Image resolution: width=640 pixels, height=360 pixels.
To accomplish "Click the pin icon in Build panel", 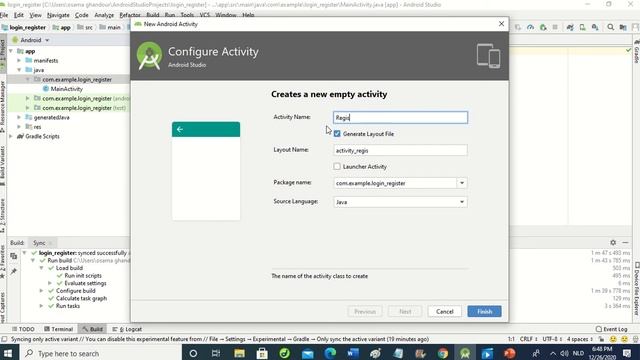I will [13, 271].
